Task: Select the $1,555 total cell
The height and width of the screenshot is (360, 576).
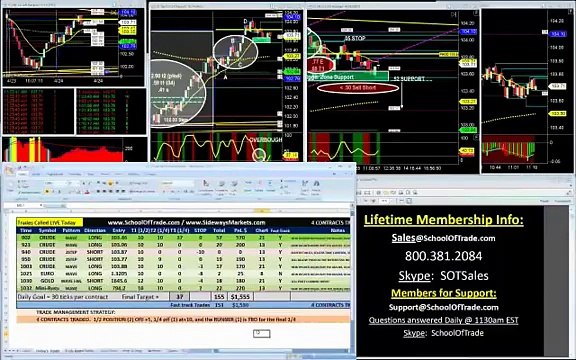Action: (240, 296)
